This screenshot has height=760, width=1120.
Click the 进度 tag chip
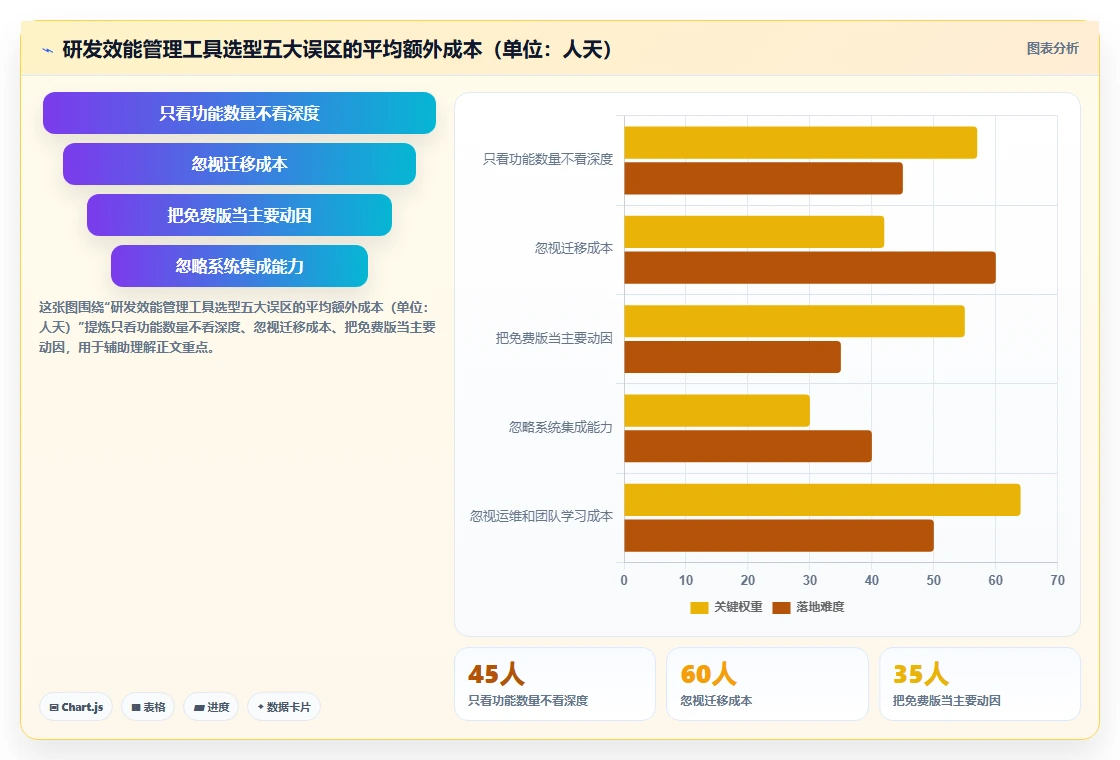(211, 707)
